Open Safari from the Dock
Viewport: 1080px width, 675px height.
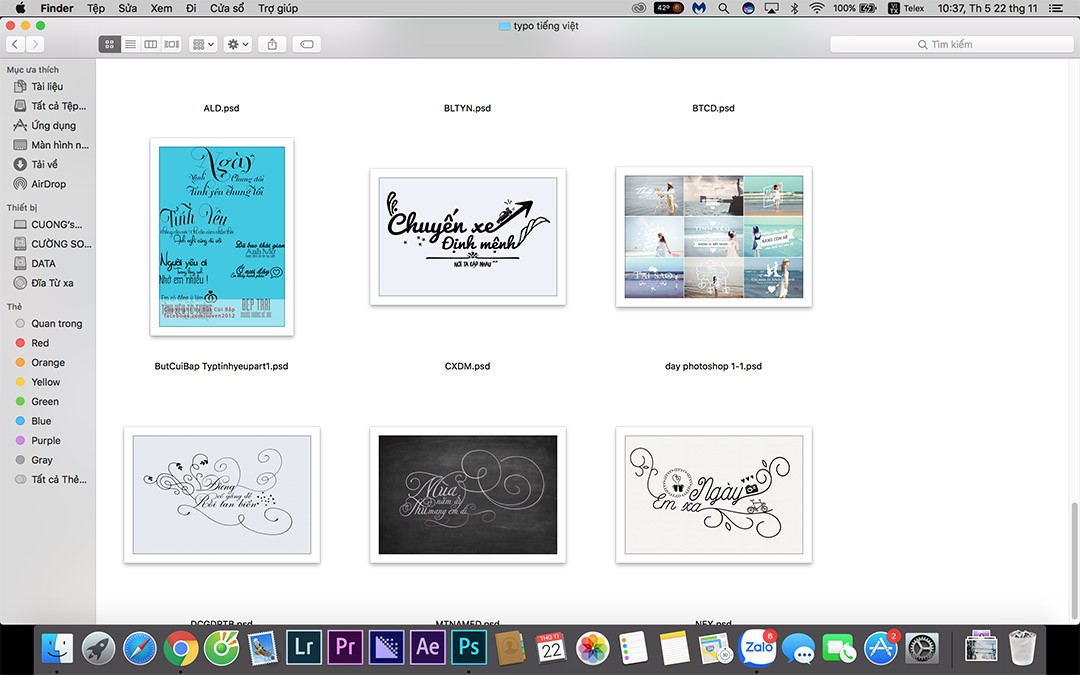click(x=140, y=647)
